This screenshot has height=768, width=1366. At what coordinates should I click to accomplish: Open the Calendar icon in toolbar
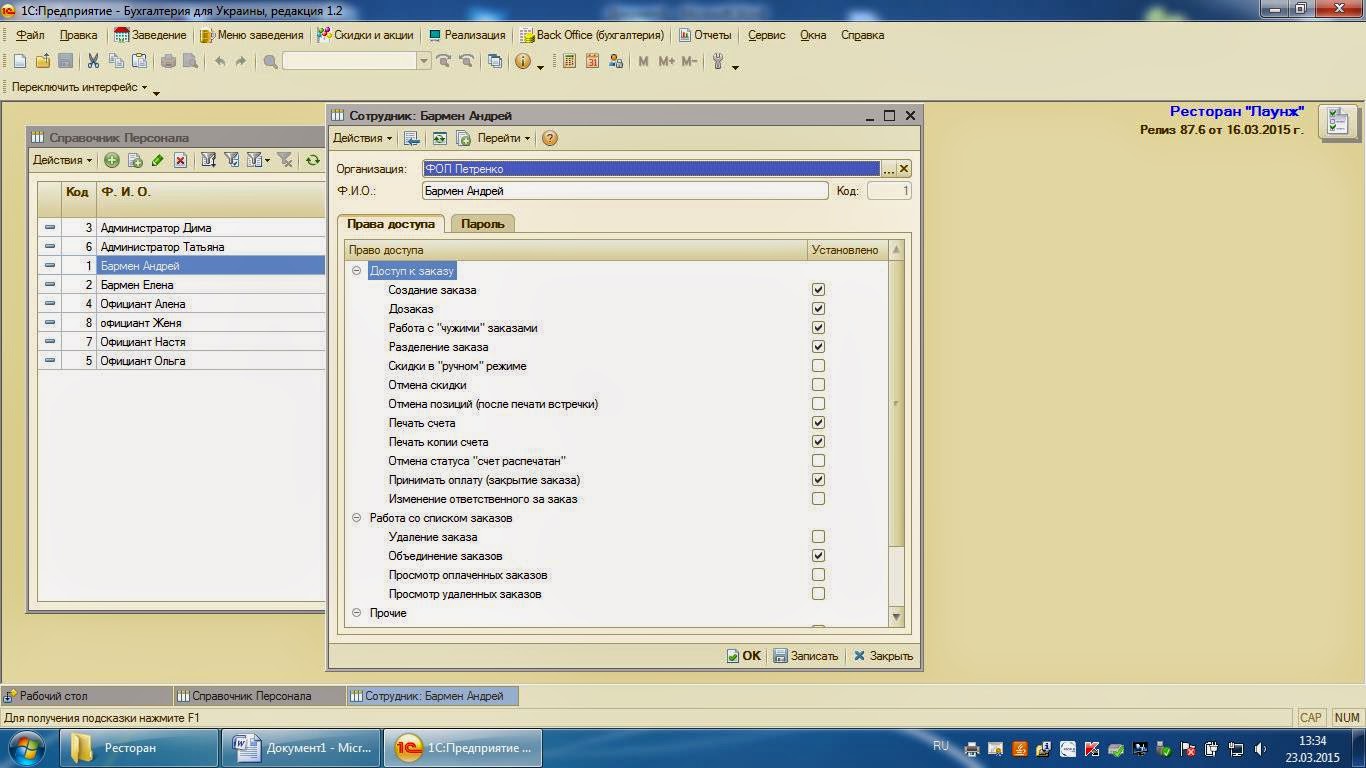(x=593, y=61)
